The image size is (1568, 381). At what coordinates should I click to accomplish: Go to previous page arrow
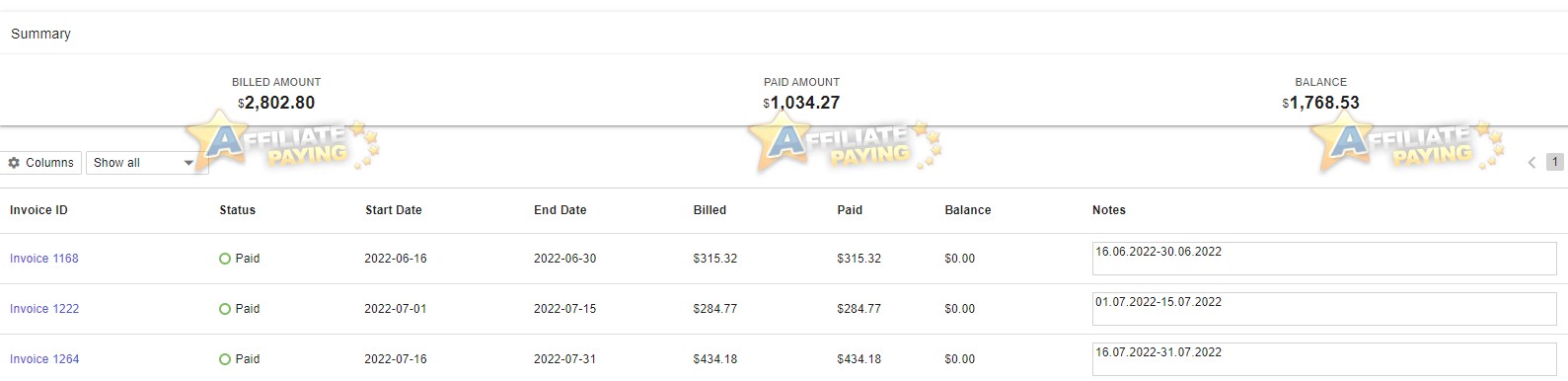pyautogui.click(x=1531, y=162)
